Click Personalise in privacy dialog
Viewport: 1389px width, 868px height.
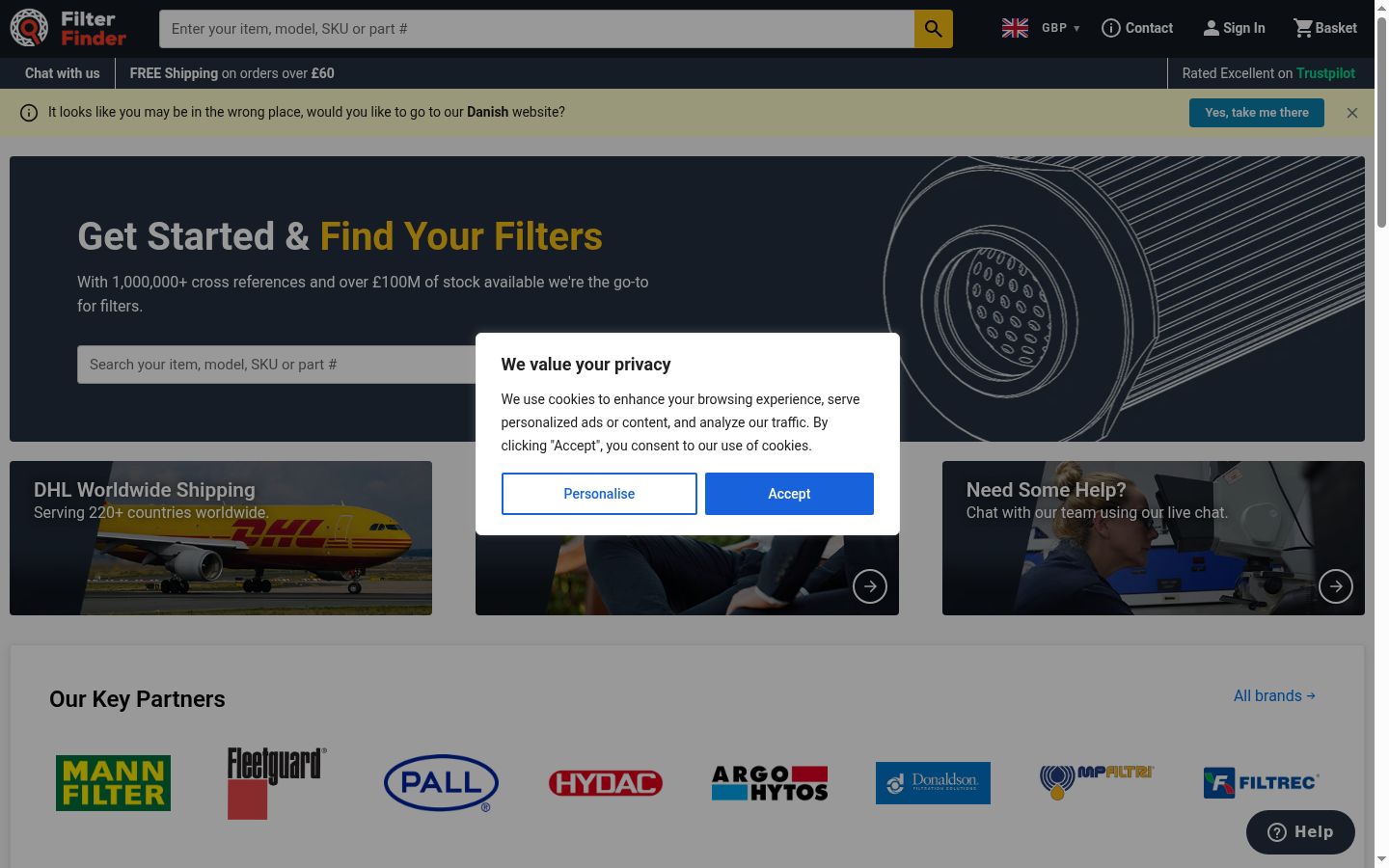(x=599, y=494)
